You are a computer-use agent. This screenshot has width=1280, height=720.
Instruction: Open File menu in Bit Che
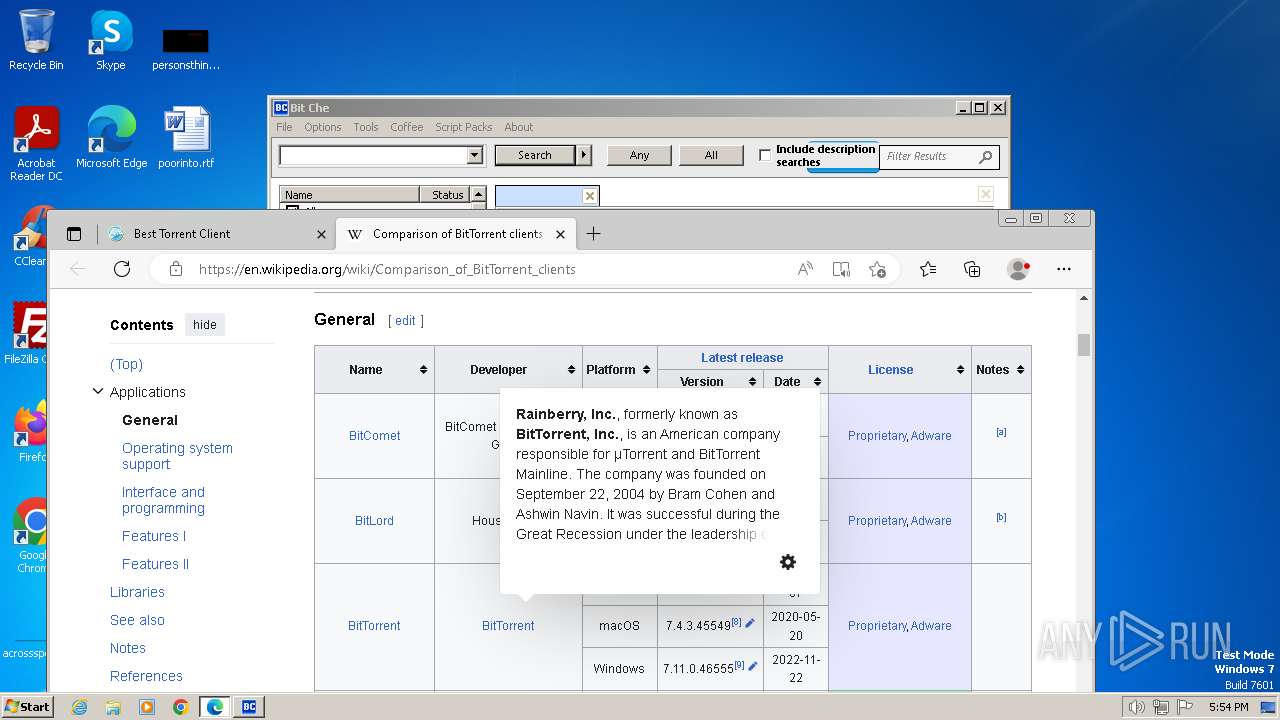pos(284,127)
